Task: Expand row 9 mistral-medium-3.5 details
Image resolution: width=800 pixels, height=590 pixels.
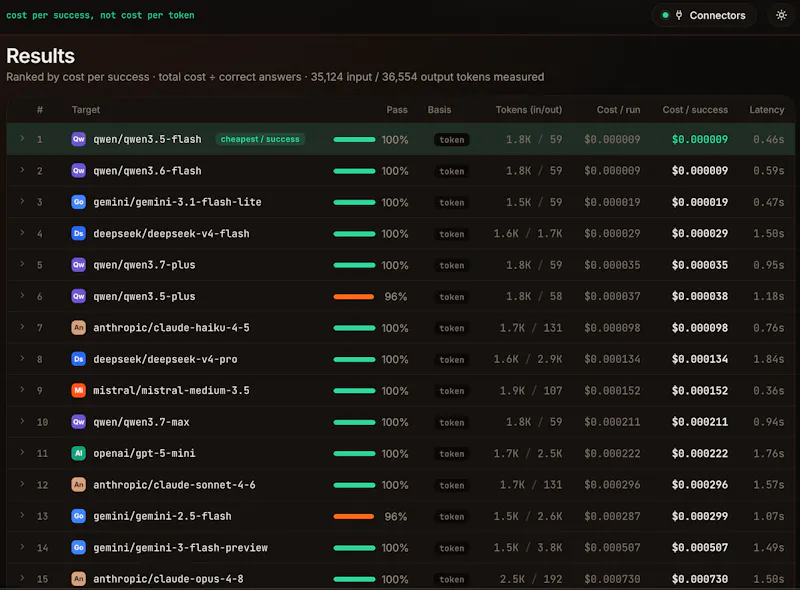Action: [x=22, y=389]
